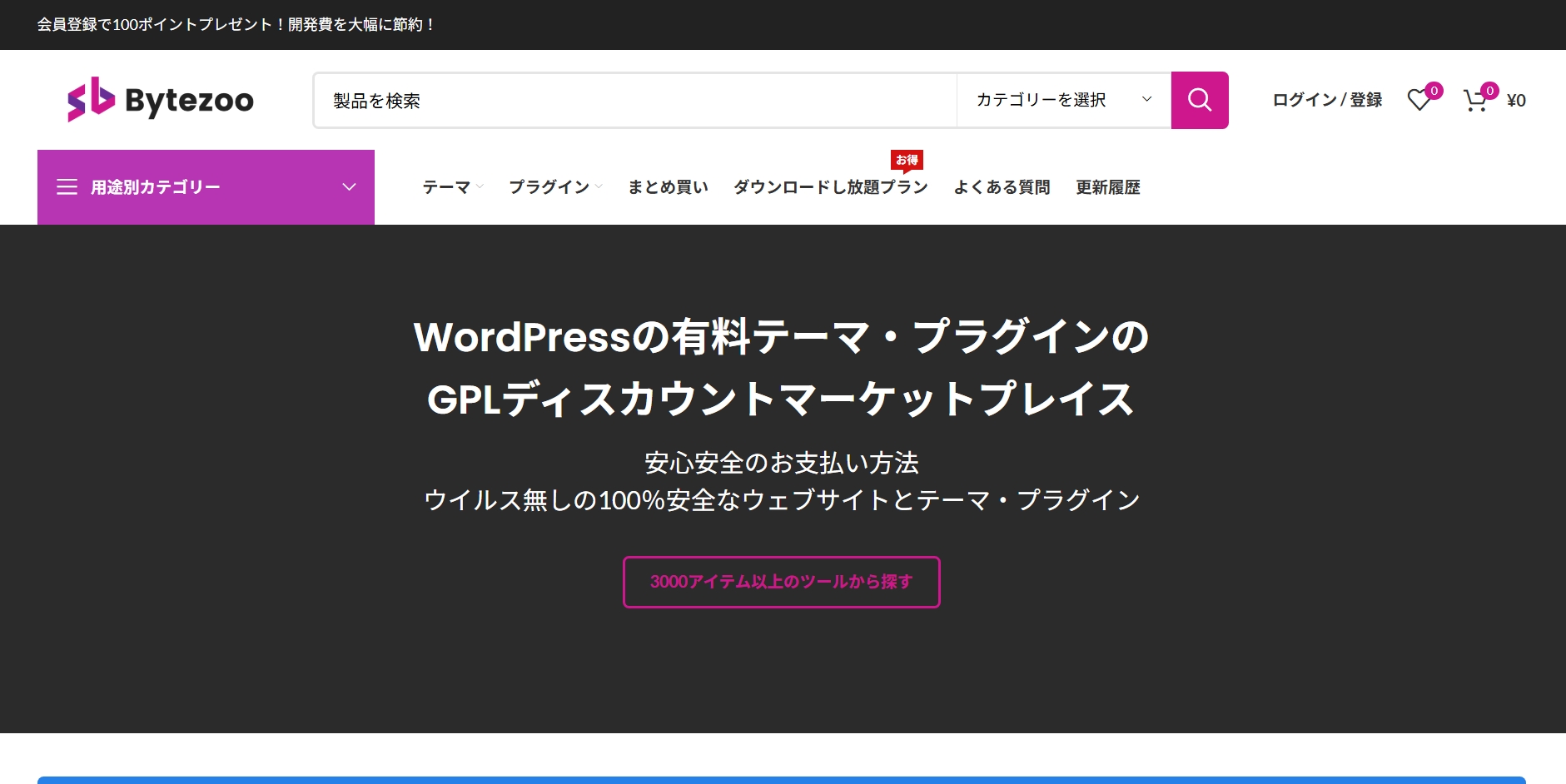Image resolution: width=1566 pixels, height=784 pixels.
Task: Go to よくある質問 page
Action: 1002,187
